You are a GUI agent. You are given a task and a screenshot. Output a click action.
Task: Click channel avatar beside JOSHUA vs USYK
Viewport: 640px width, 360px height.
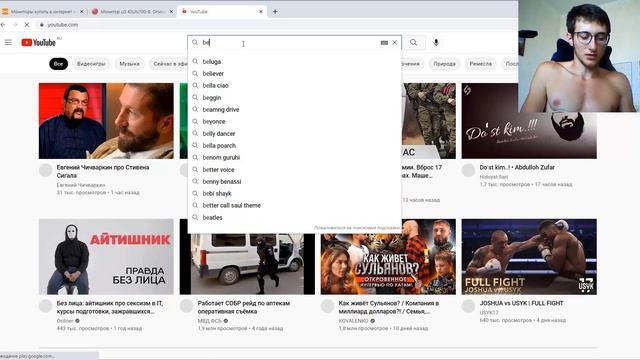pos(469,306)
